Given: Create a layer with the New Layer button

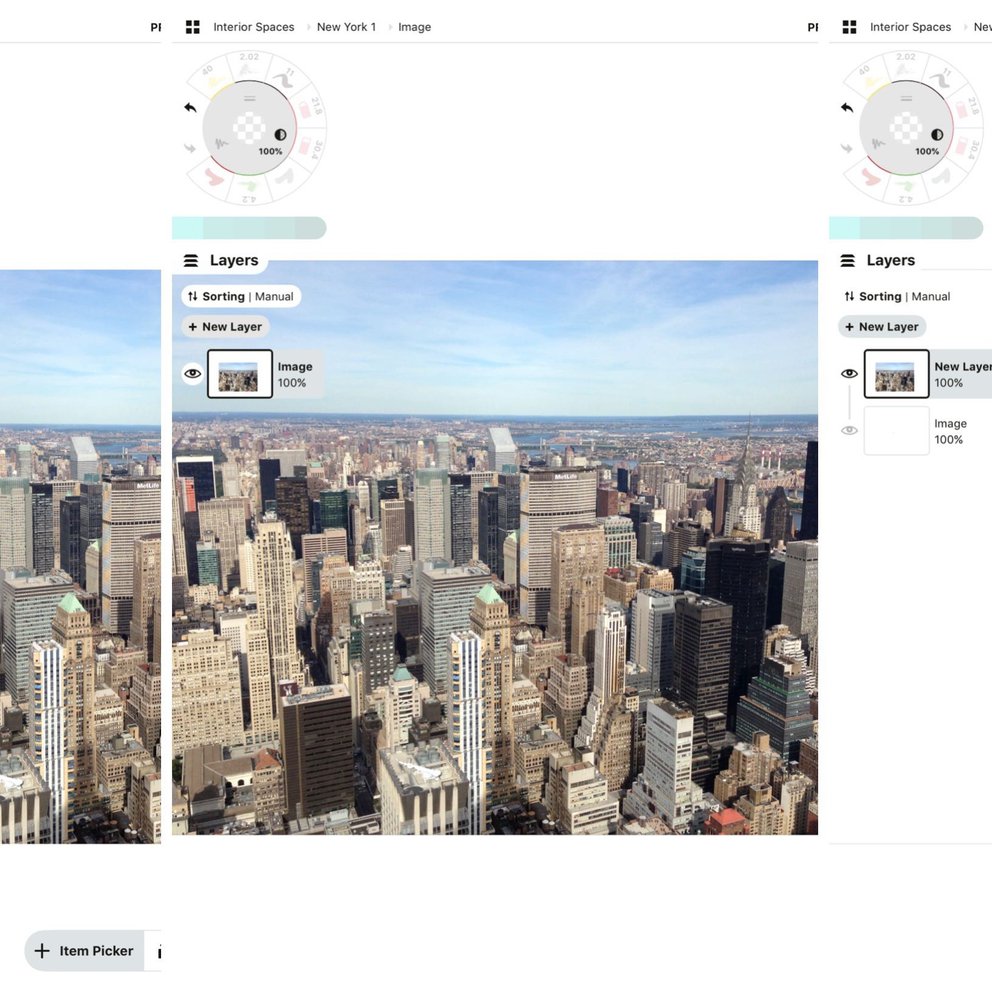Looking at the screenshot, I should [x=225, y=326].
